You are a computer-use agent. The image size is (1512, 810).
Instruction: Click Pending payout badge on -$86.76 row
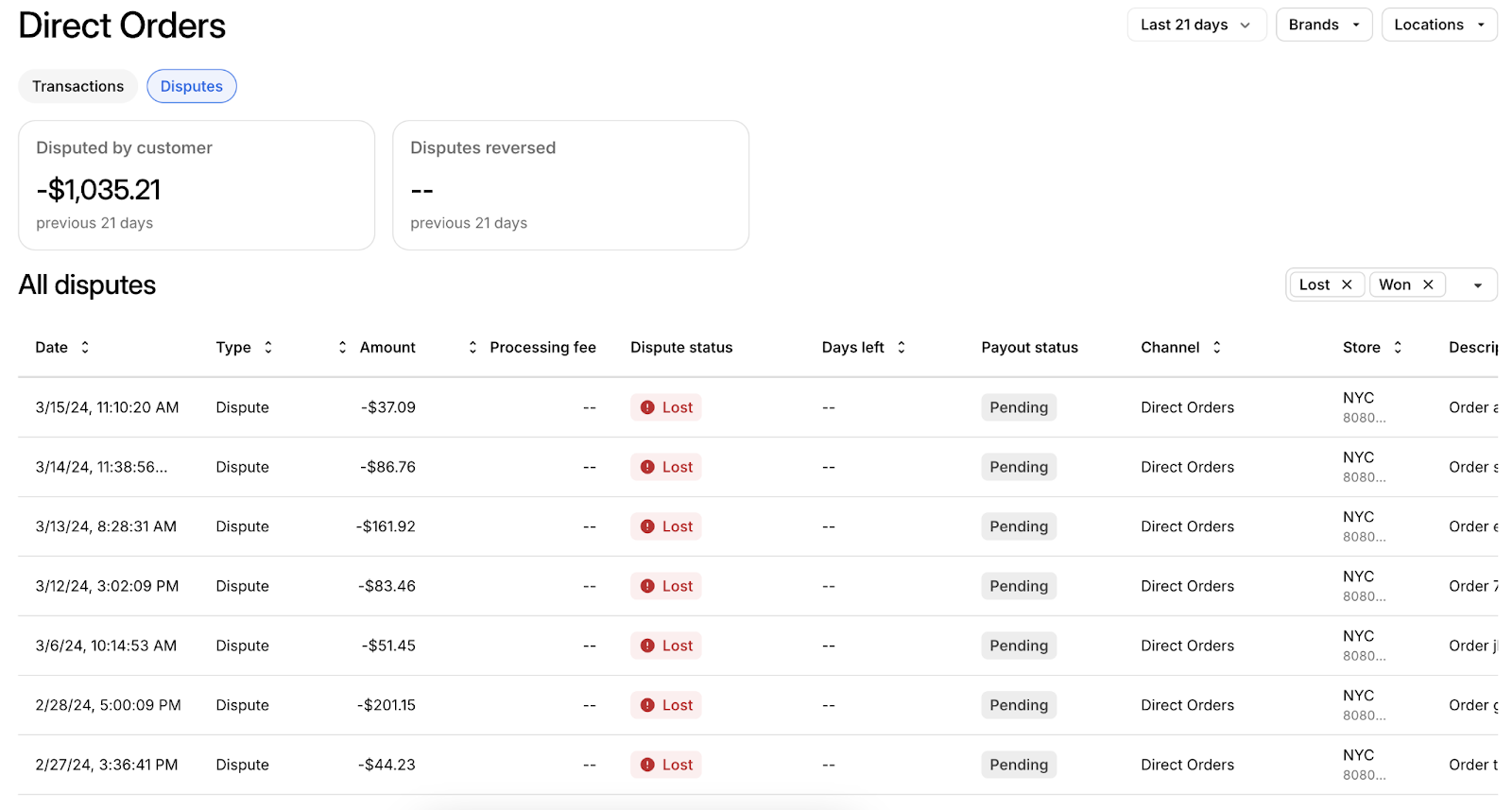[x=1018, y=467]
